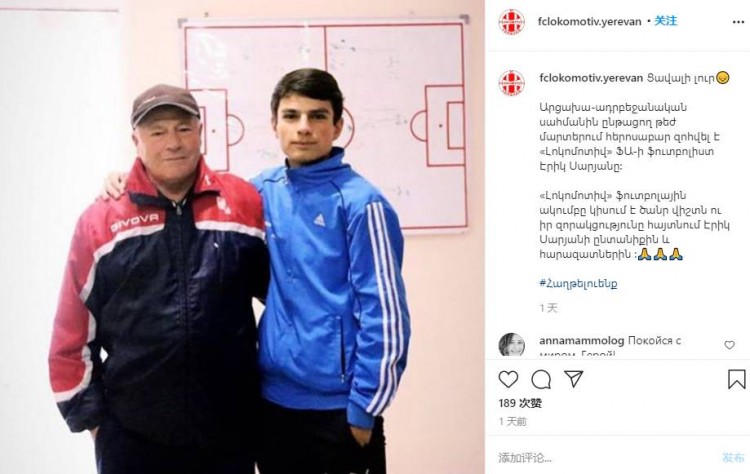Click the fclokomotiv.yerevan header profile logo
Viewport: 750px width, 474px height.
click(x=512, y=22)
